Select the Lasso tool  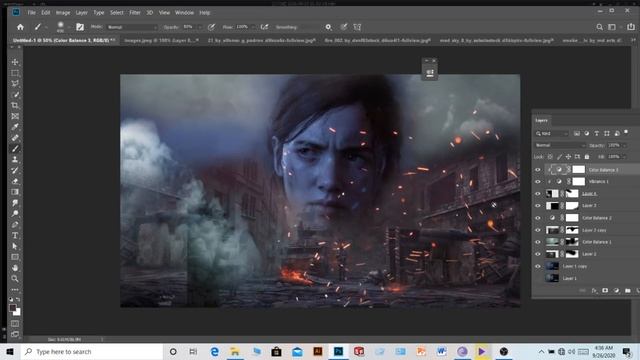click(15, 84)
